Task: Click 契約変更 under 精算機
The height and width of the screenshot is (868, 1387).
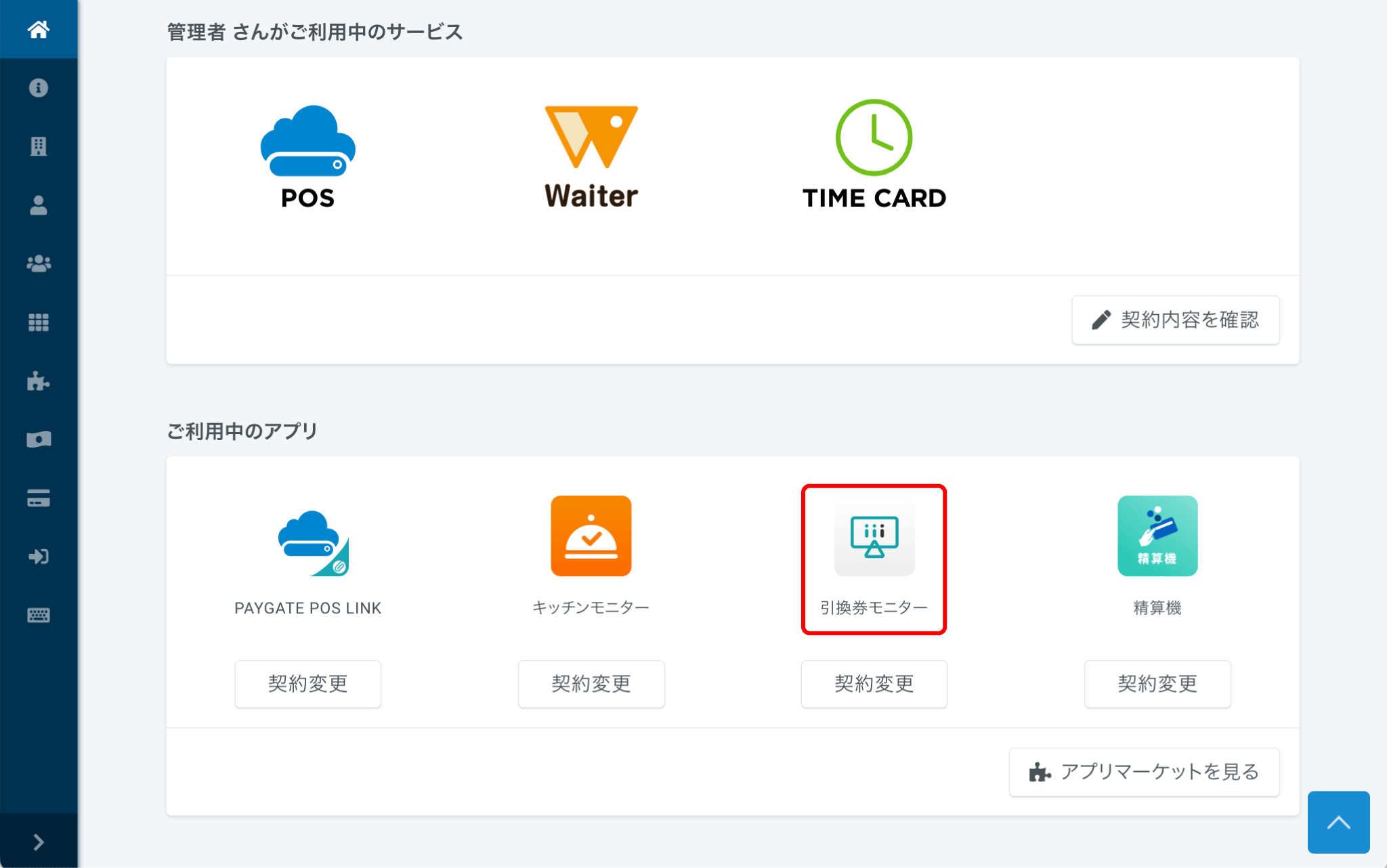Action: tap(1157, 684)
